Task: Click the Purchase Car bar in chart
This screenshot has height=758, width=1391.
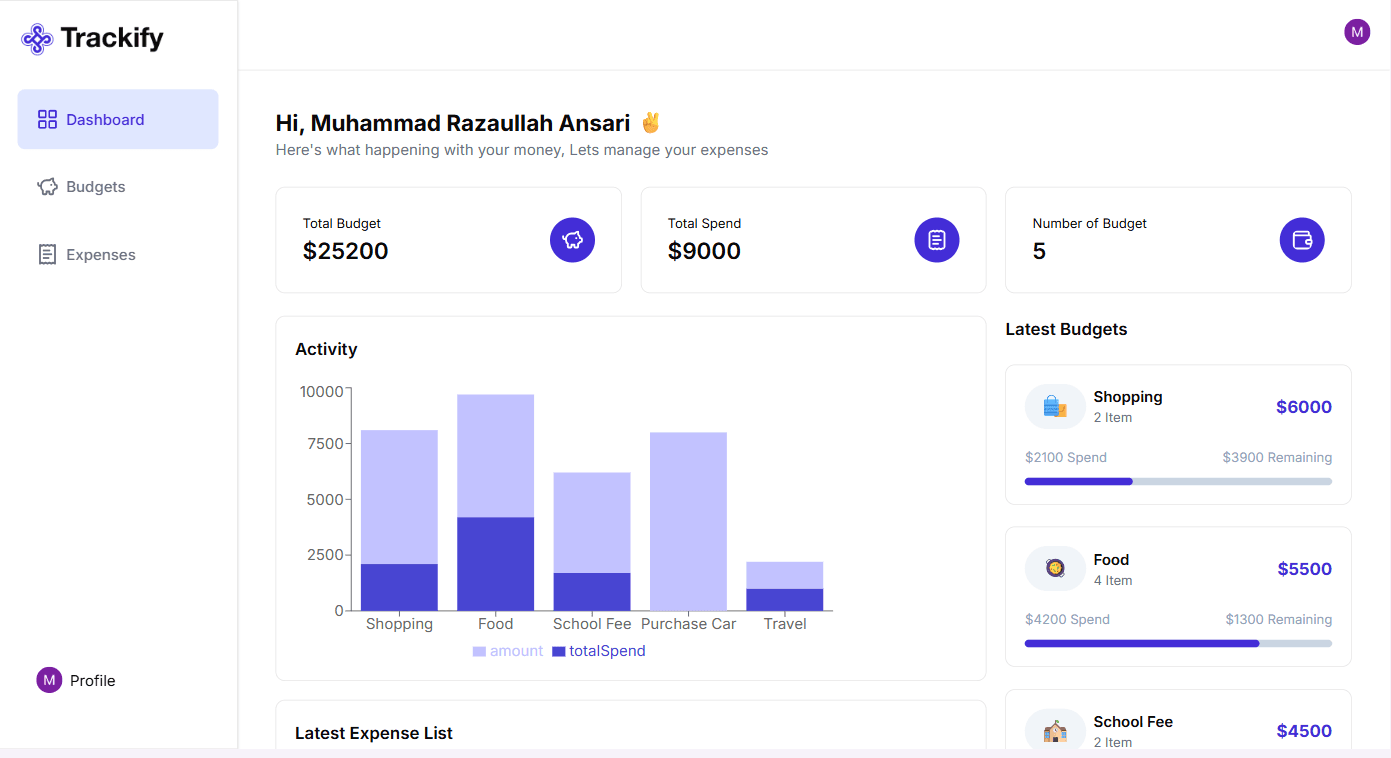Action: 688,521
